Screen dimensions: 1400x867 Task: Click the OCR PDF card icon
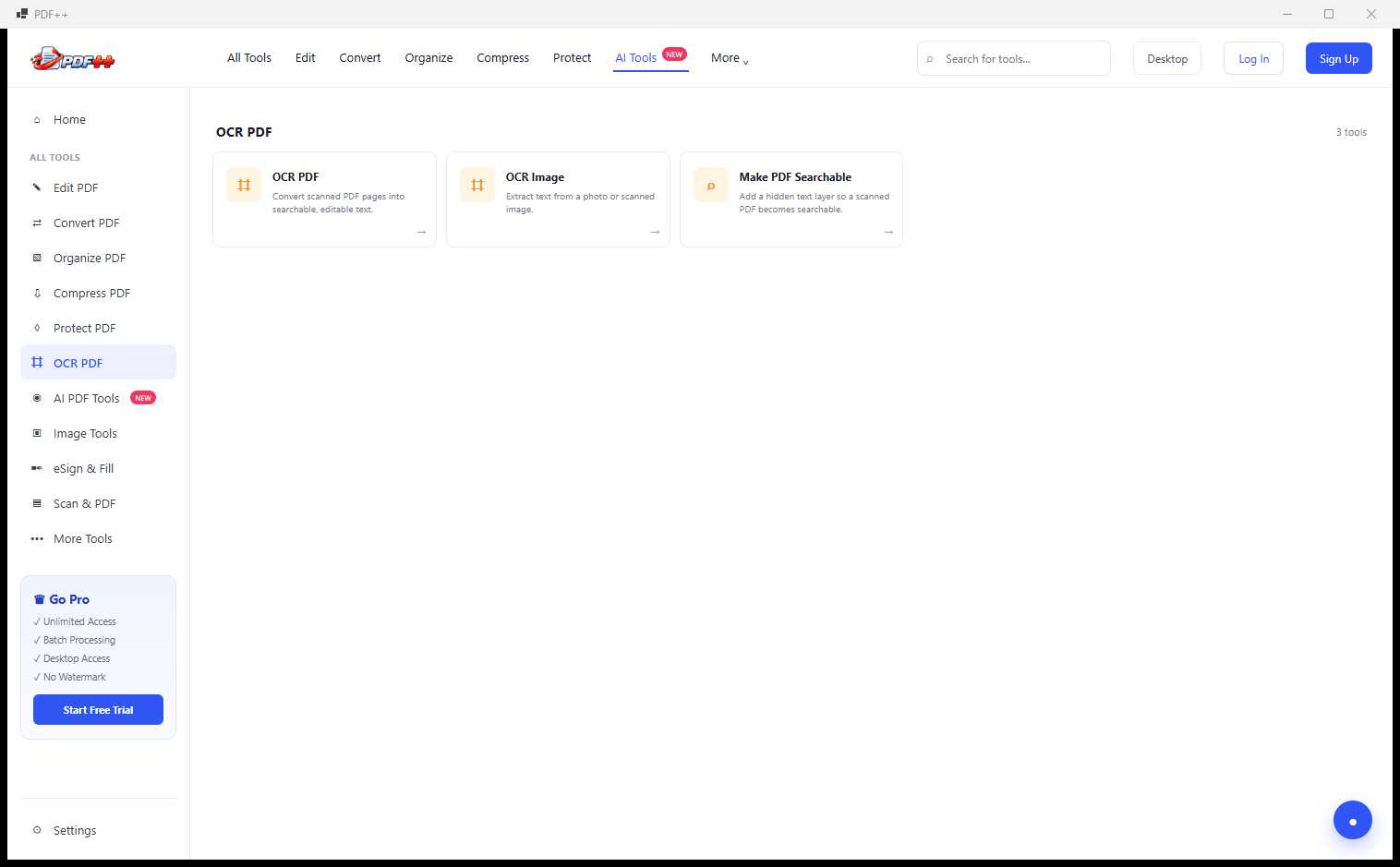(244, 185)
